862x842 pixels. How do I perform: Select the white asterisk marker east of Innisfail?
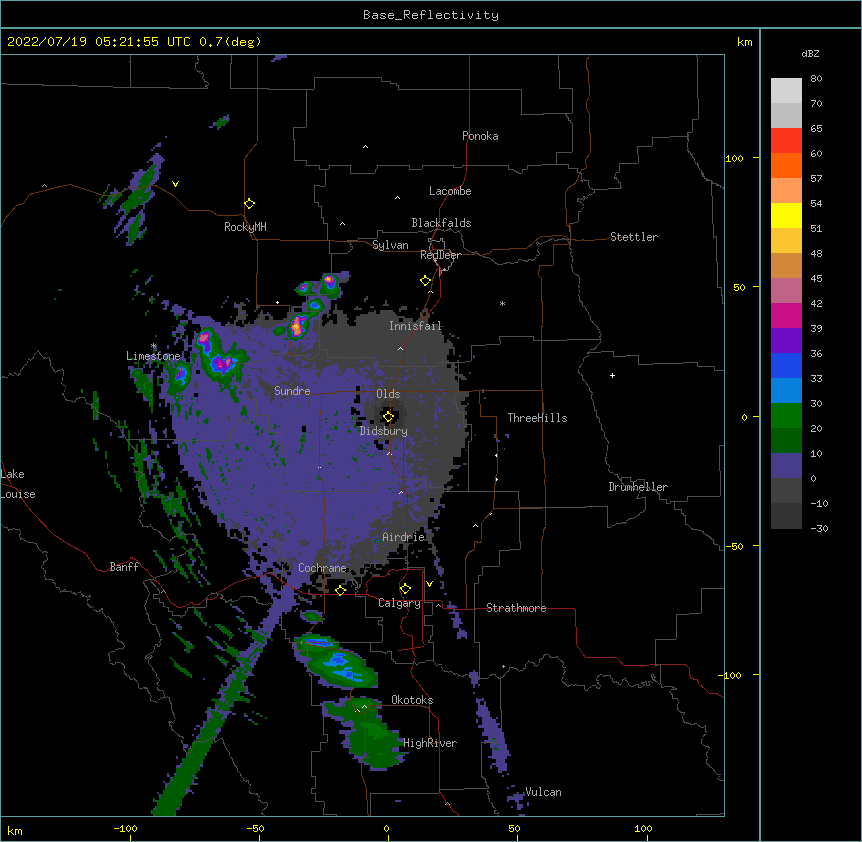(502, 303)
